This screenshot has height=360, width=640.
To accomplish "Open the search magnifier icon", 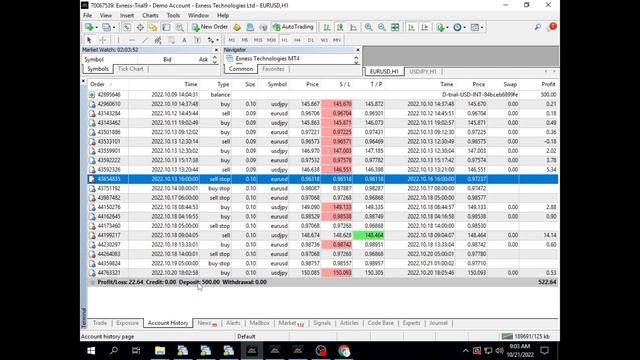I will [538, 27].
